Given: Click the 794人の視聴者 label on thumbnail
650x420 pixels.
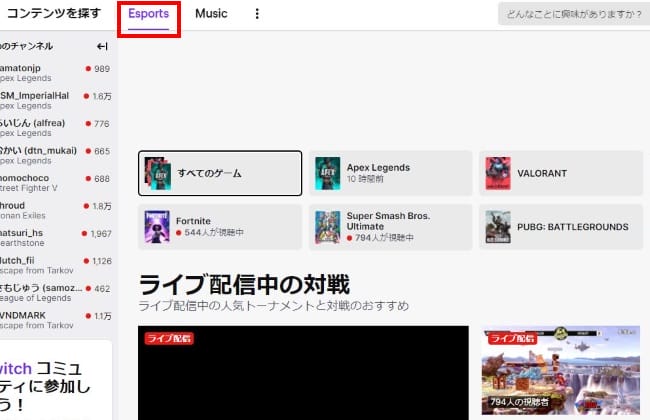Looking at the screenshot, I should [x=519, y=402].
